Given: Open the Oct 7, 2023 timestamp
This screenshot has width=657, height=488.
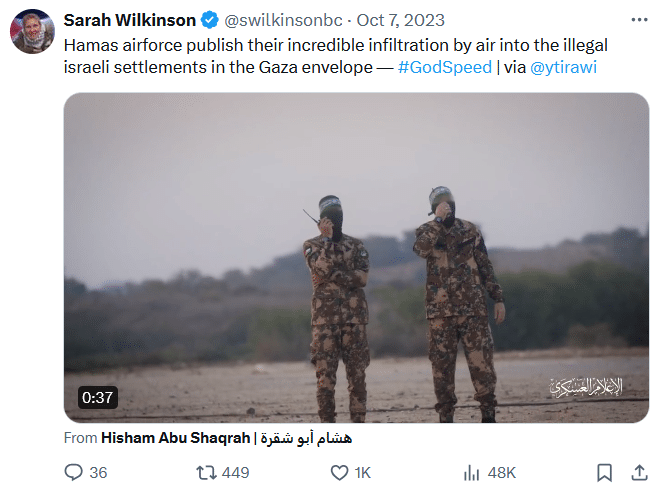Looking at the screenshot, I should 401,20.
